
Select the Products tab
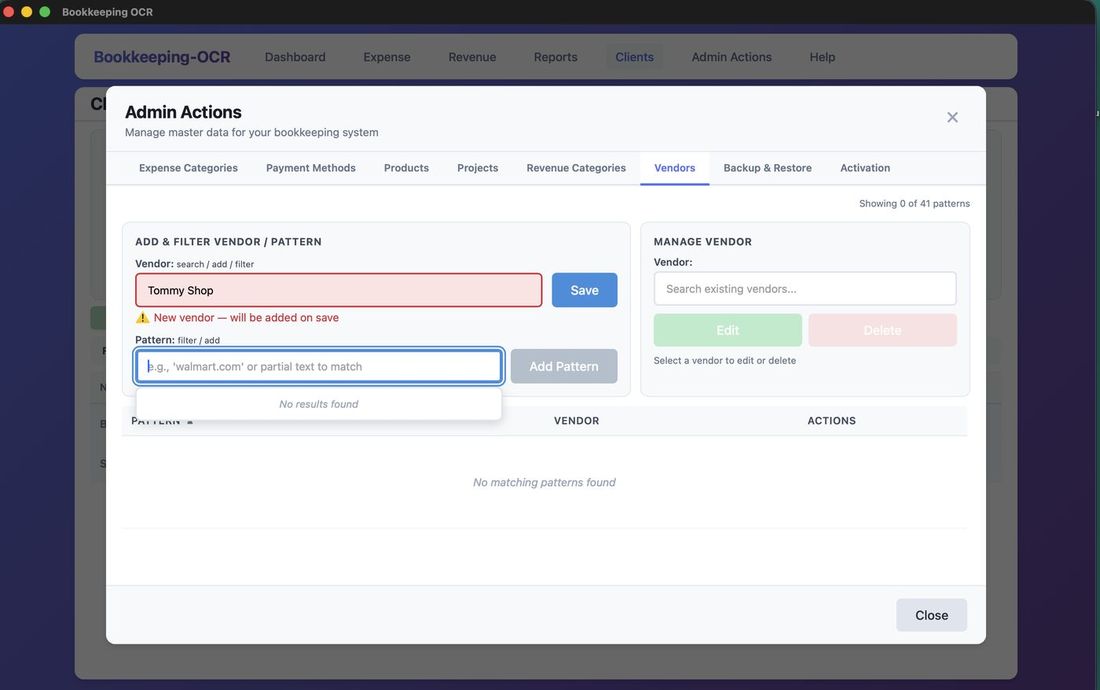tap(406, 168)
